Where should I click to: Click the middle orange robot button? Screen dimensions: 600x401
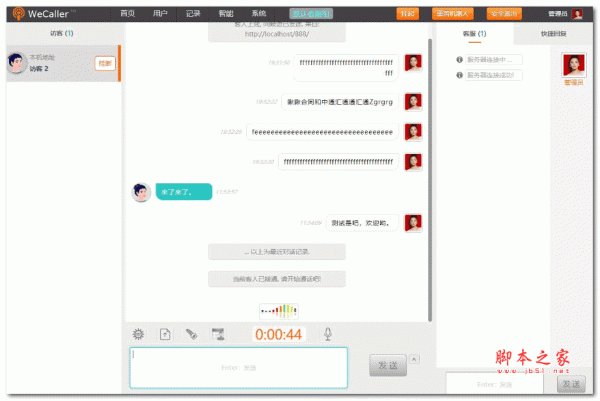pyautogui.click(x=453, y=14)
